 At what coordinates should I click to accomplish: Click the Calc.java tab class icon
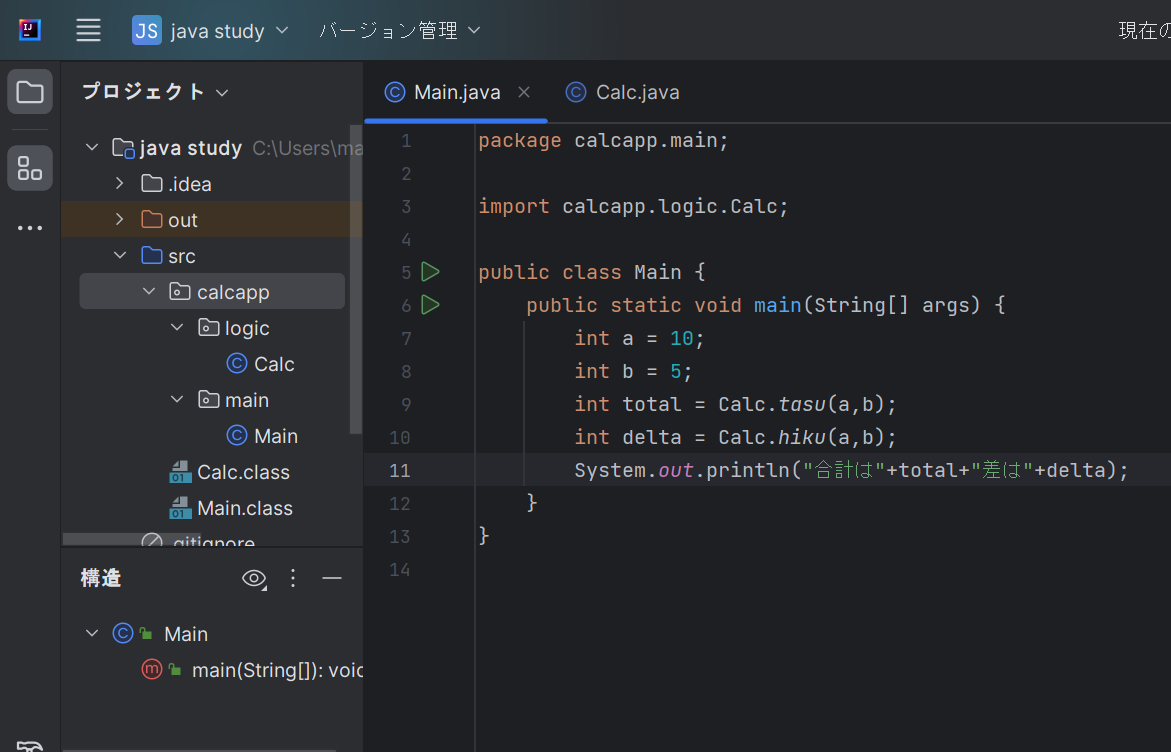(x=576, y=92)
